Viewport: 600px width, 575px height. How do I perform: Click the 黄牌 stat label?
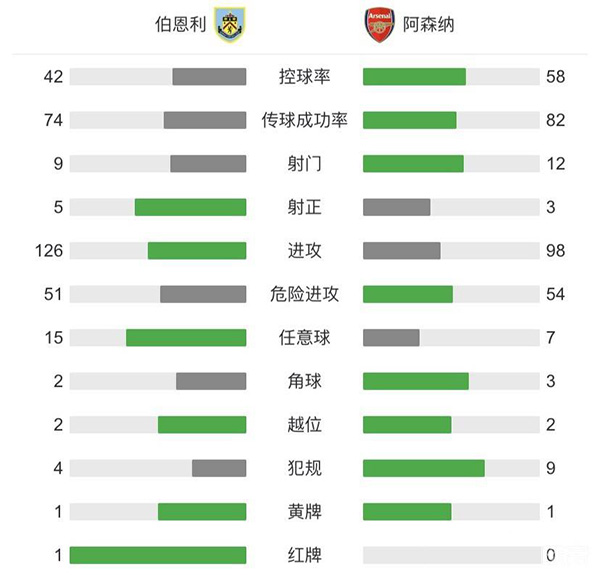[x=305, y=512]
